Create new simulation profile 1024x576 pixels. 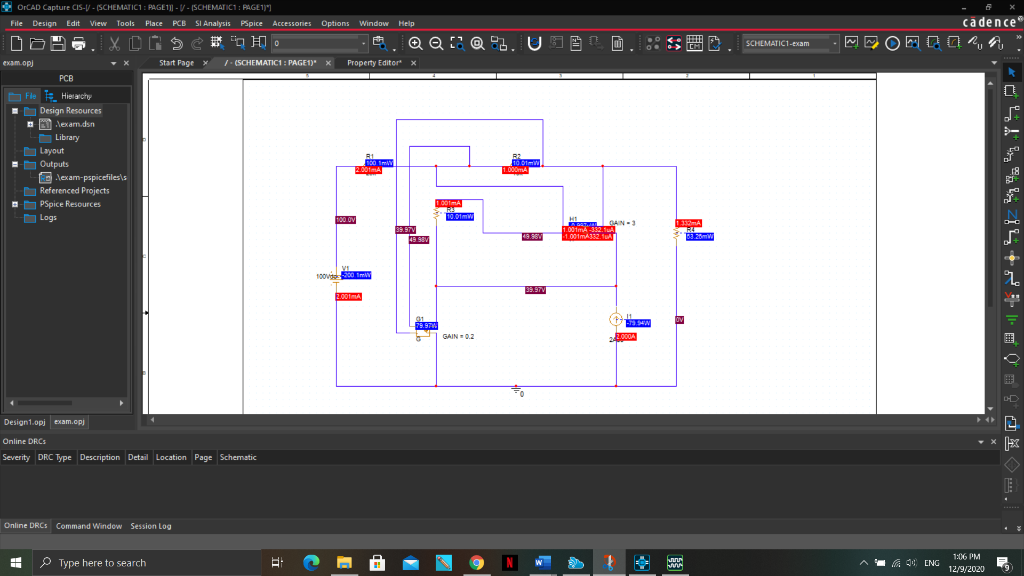851,43
